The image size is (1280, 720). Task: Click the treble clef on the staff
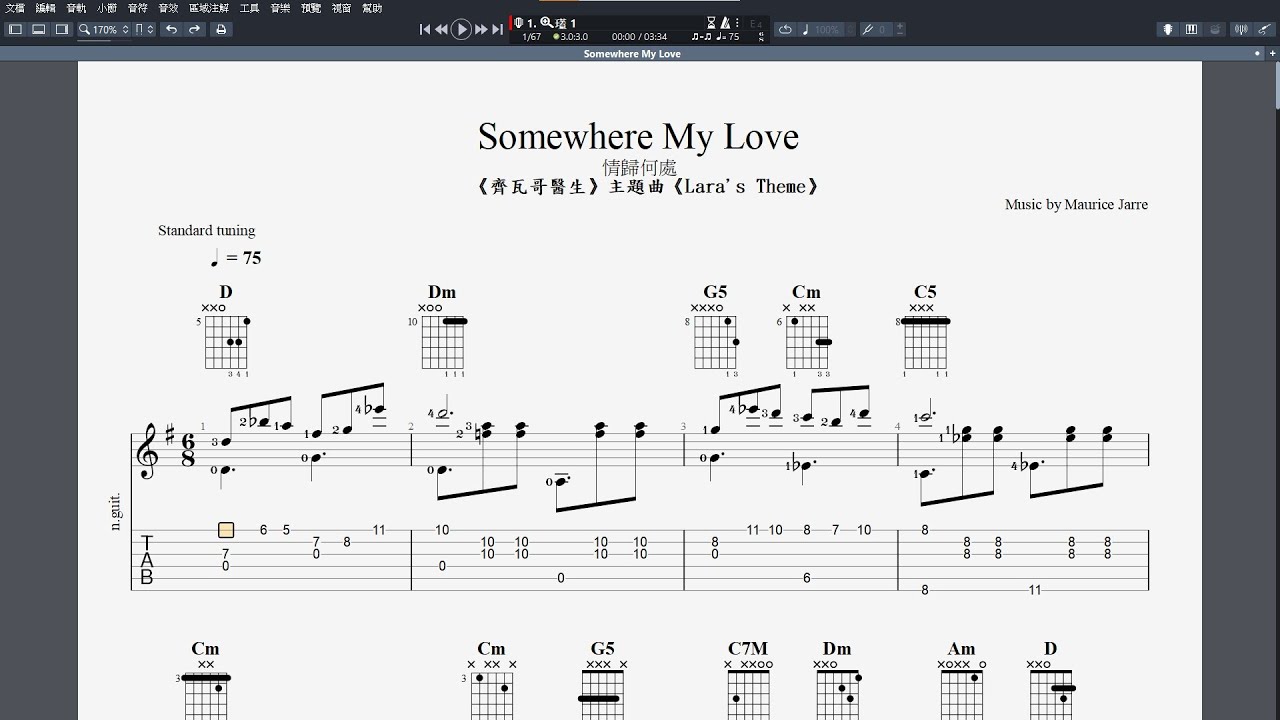click(148, 451)
